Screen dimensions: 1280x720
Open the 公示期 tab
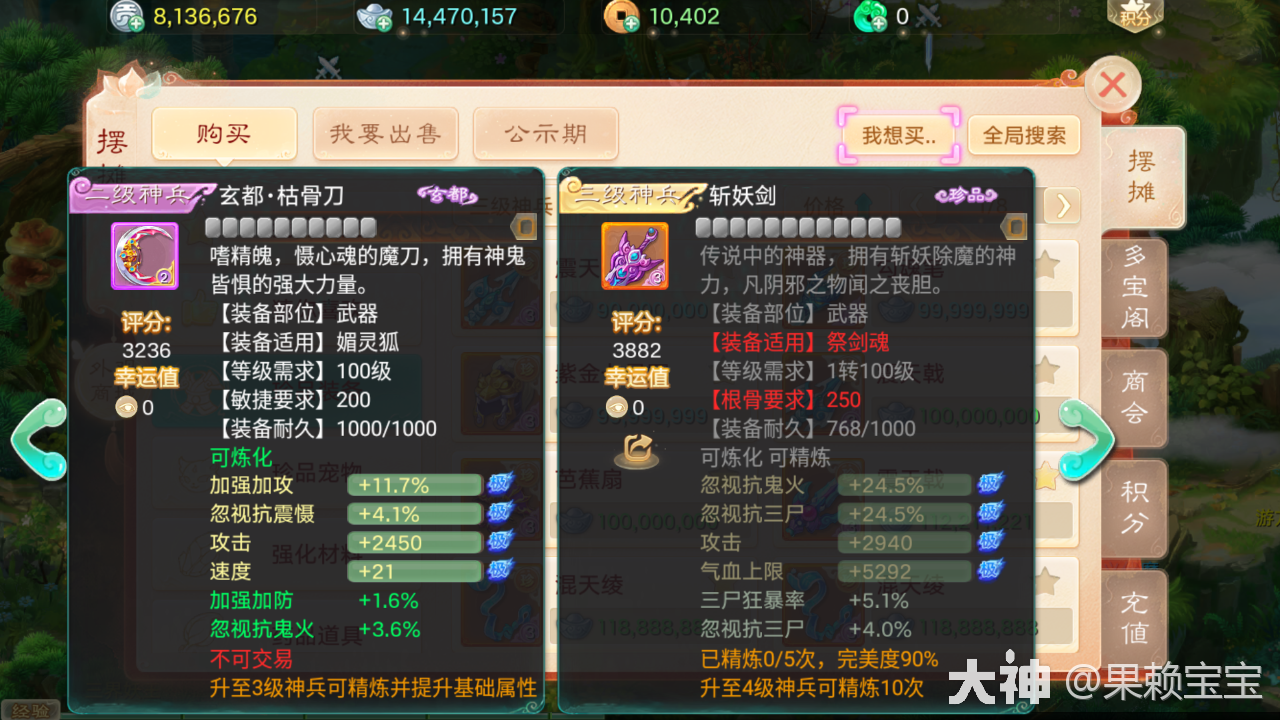coord(545,134)
